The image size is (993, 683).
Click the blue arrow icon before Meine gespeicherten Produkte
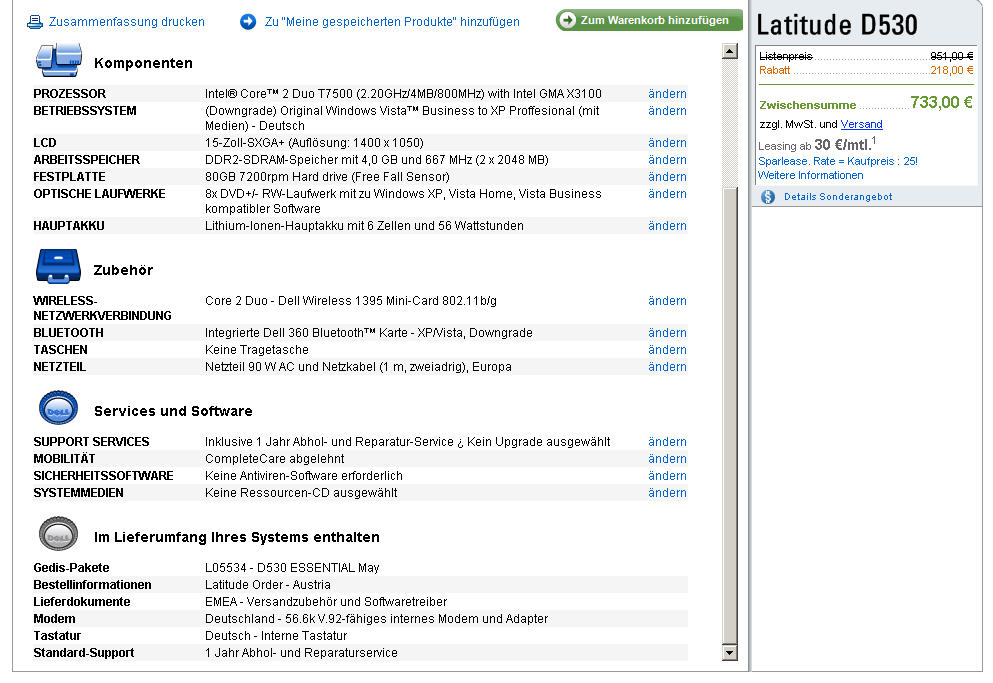pyautogui.click(x=248, y=22)
